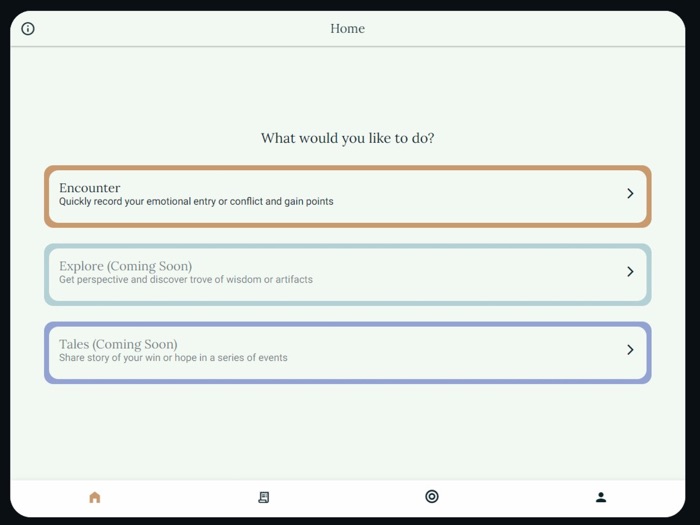Image resolution: width=700 pixels, height=525 pixels.
Task: Open the journal scroll icon in bottom bar
Action: pos(264,497)
